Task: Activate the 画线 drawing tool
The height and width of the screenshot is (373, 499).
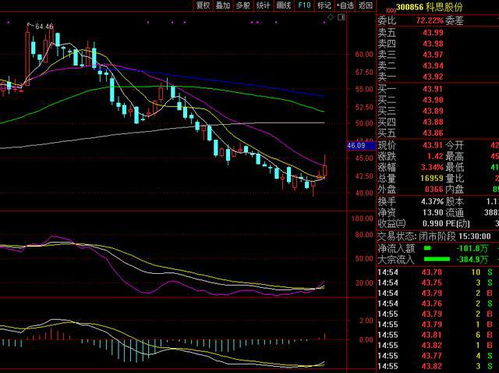Action: point(284,5)
